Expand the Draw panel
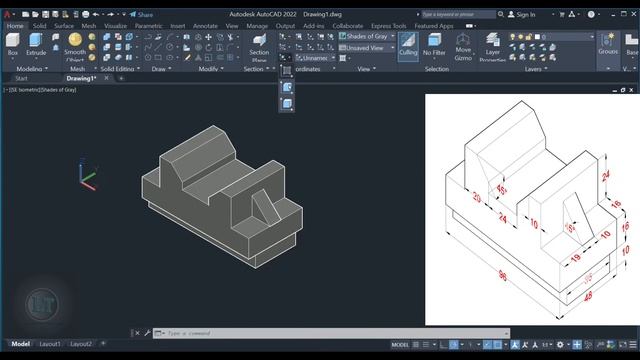The image size is (640, 360). (x=162, y=69)
